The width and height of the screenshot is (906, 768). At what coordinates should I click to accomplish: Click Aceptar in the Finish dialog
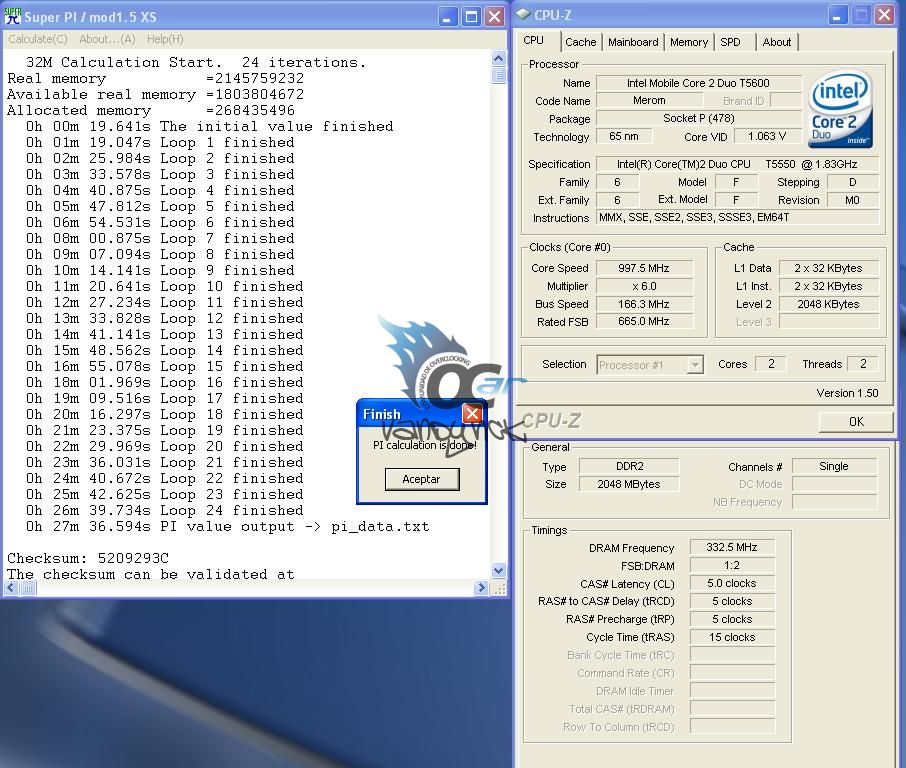tap(422, 479)
